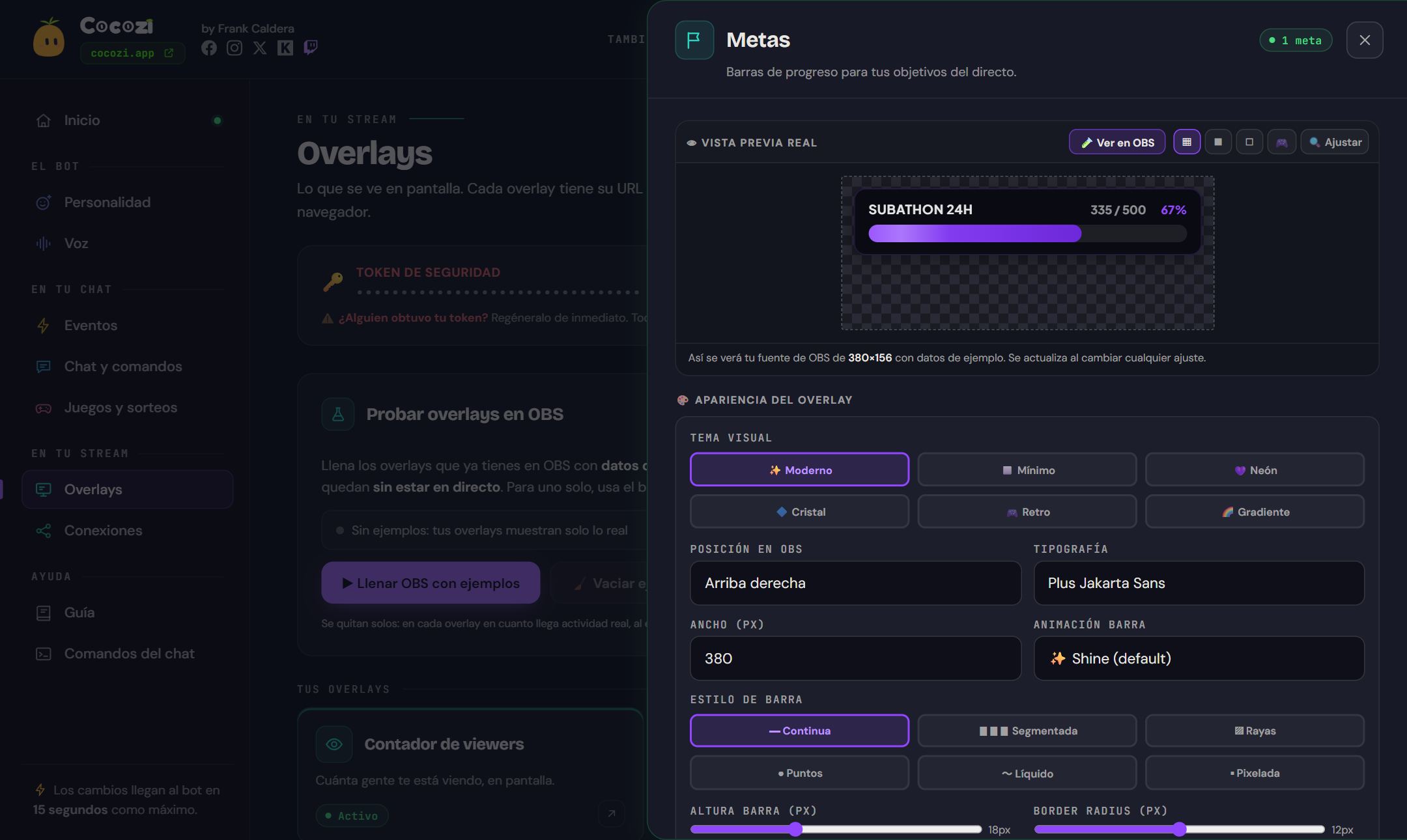The width and height of the screenshot is (1407, 840).
Task: Open Personalidad in the sidebar
Action: [128, 203]
